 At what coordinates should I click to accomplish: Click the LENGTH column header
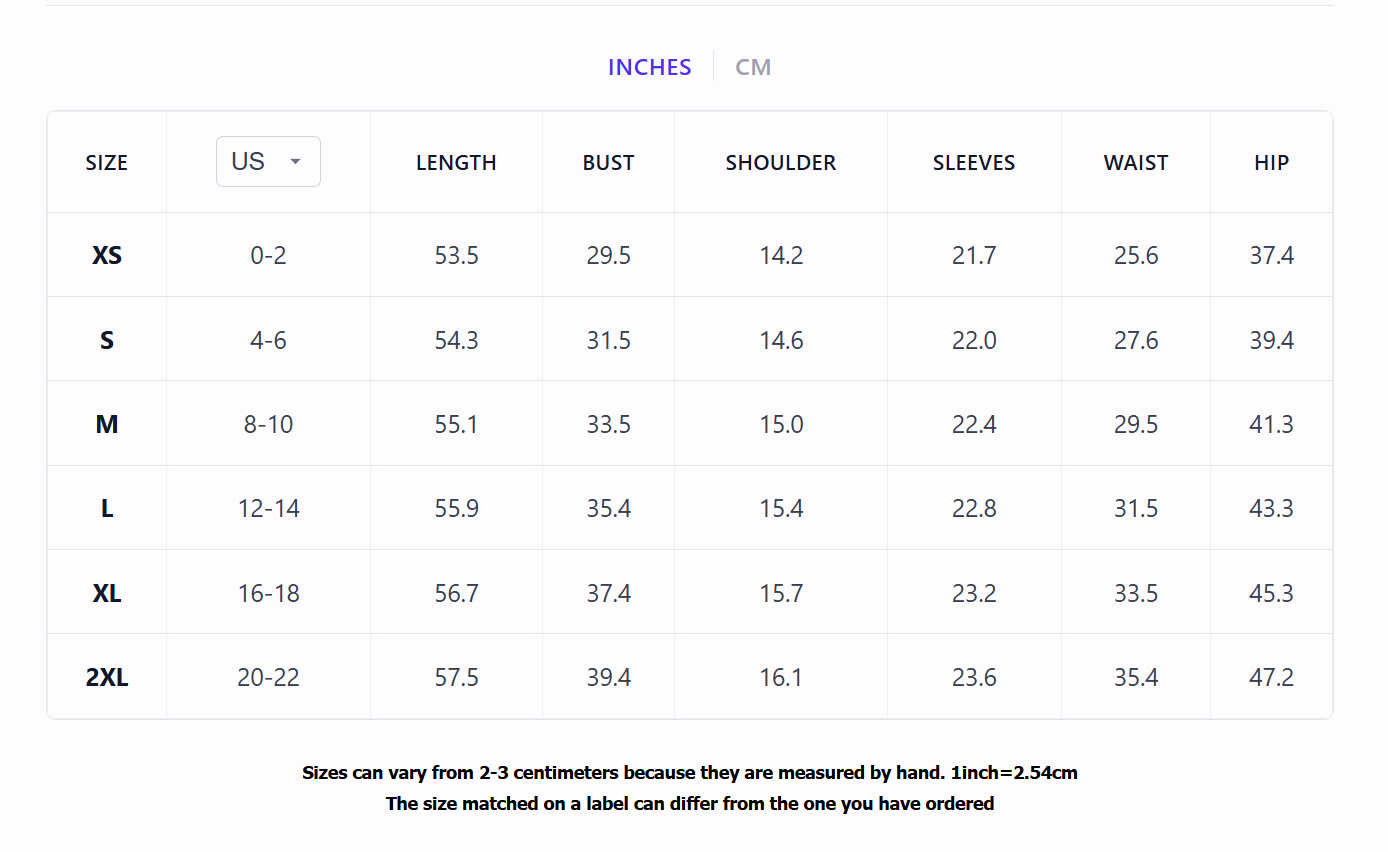456,163
